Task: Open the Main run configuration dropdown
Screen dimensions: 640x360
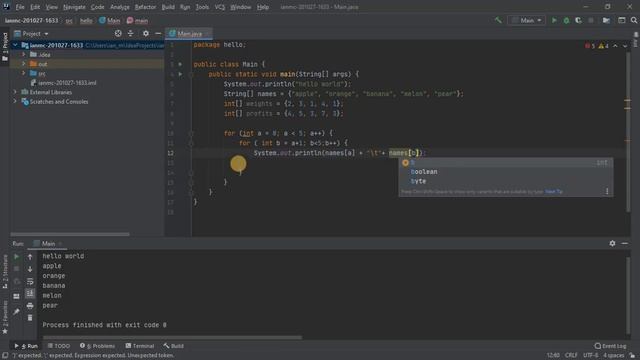Action: [x=527, y=20]
